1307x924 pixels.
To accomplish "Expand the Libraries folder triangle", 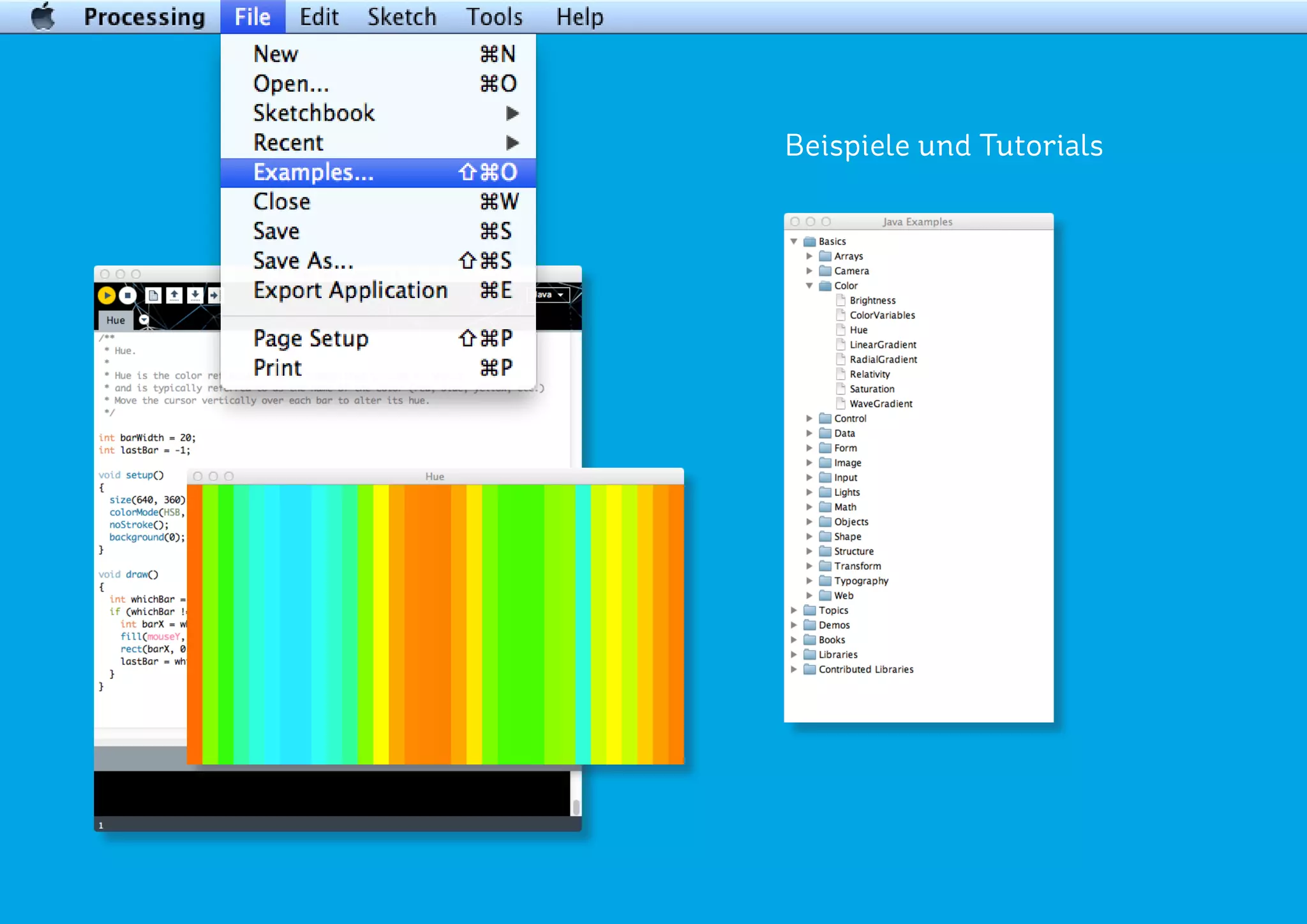I will [794, 654].
